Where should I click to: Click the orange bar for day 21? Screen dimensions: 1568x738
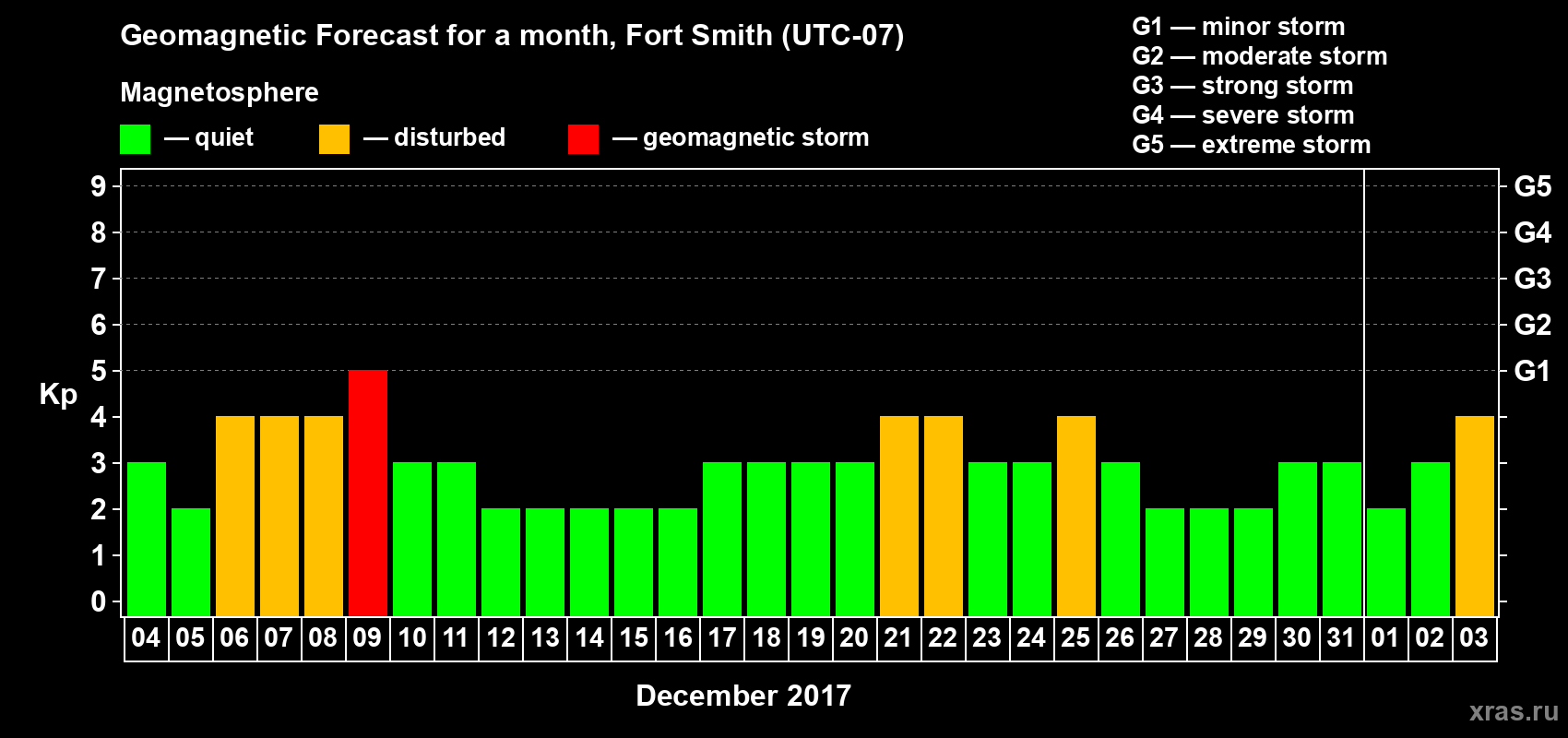tap(899, 516)
